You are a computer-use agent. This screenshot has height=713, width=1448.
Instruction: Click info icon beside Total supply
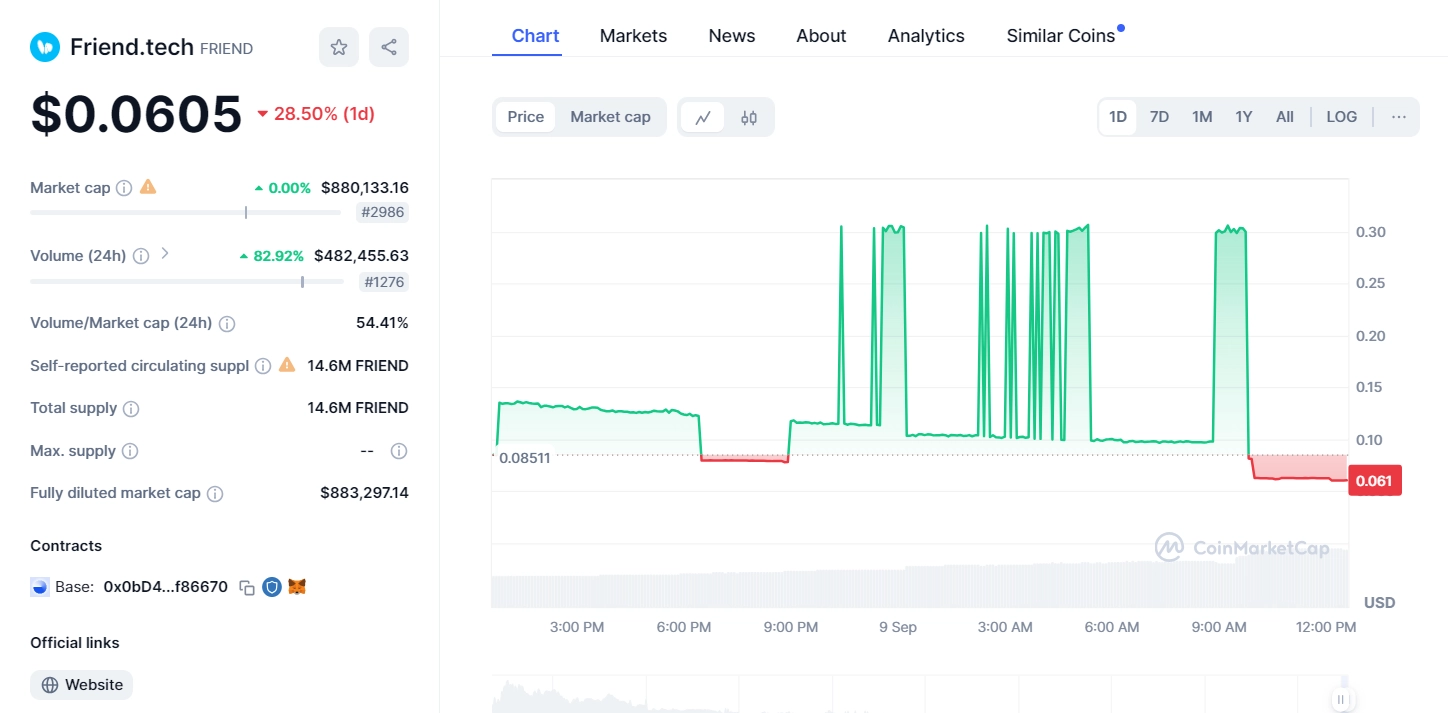point(131,409)
